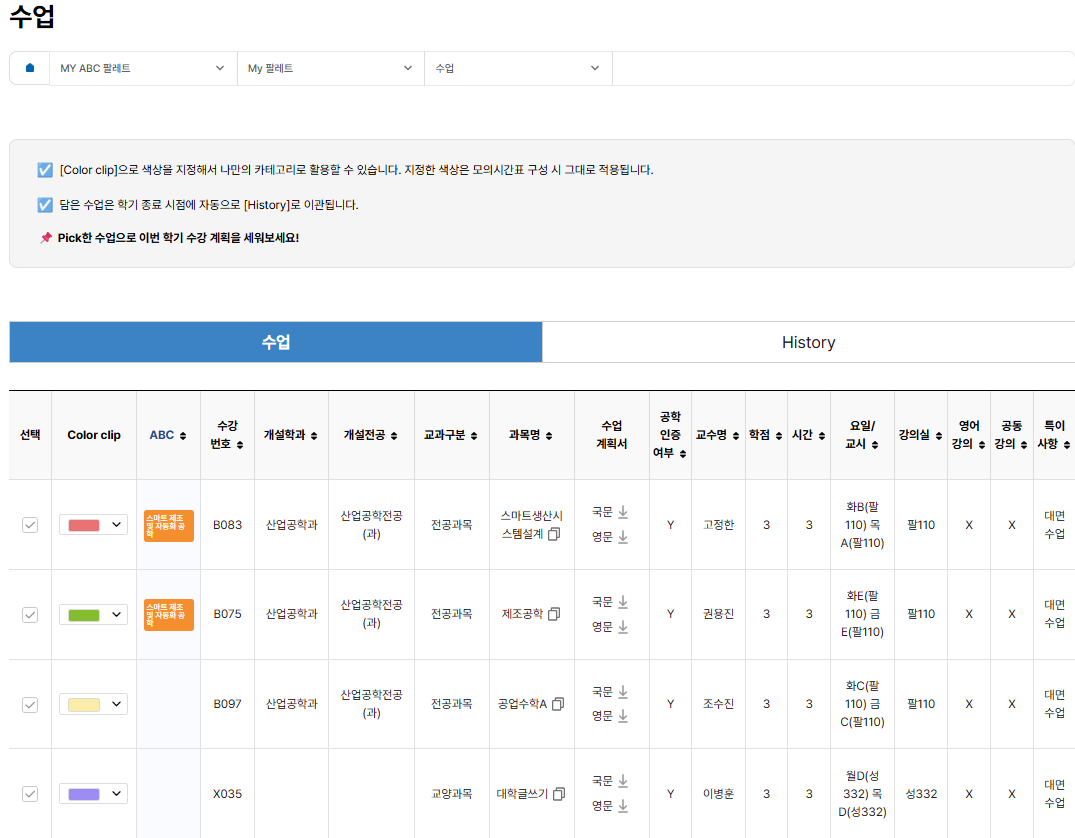The image size is (1075, 838).
Task: Download the 영문 syllabus for 제조공학
Action: coord(622,627)
